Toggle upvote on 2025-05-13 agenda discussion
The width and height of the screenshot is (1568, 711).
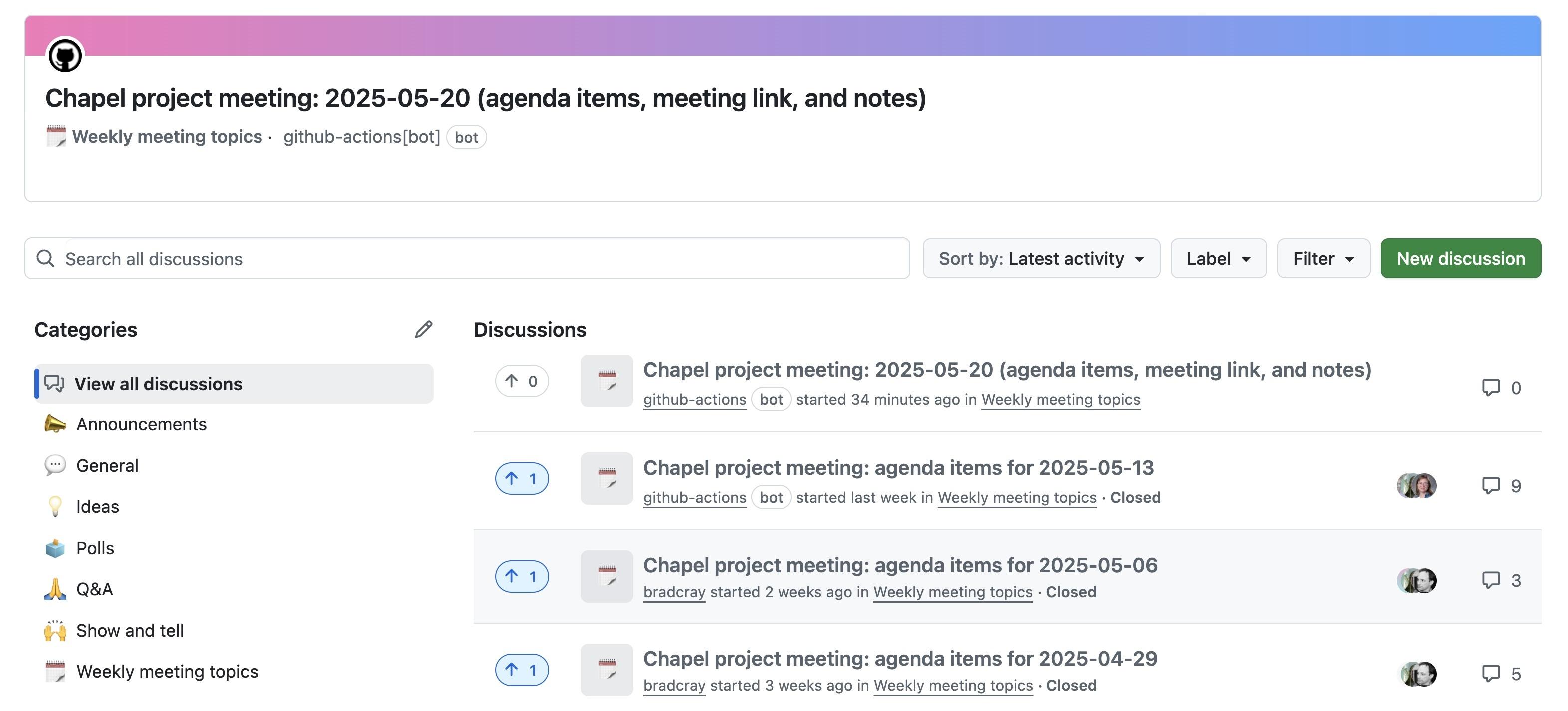522,479
